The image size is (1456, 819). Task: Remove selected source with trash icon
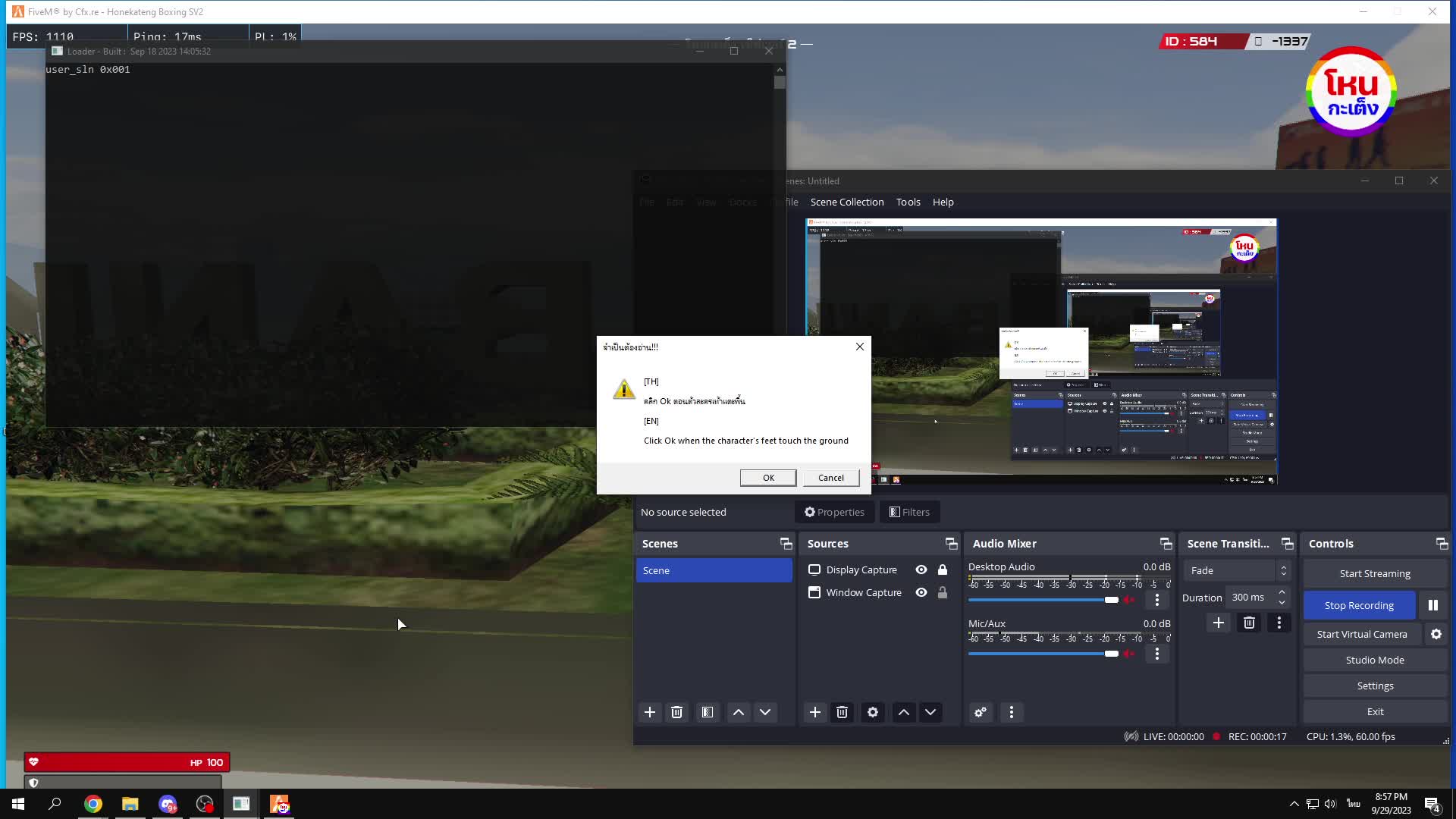coord(842,712)
